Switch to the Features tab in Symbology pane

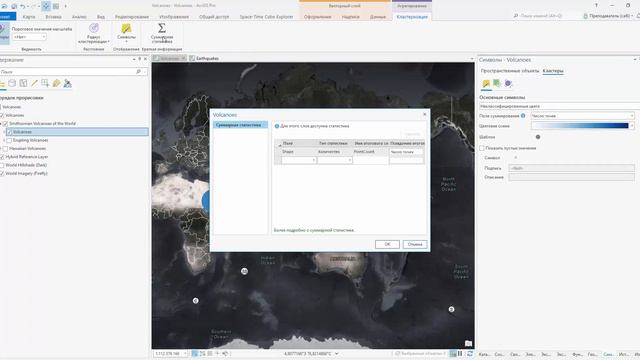click(510, 71)
